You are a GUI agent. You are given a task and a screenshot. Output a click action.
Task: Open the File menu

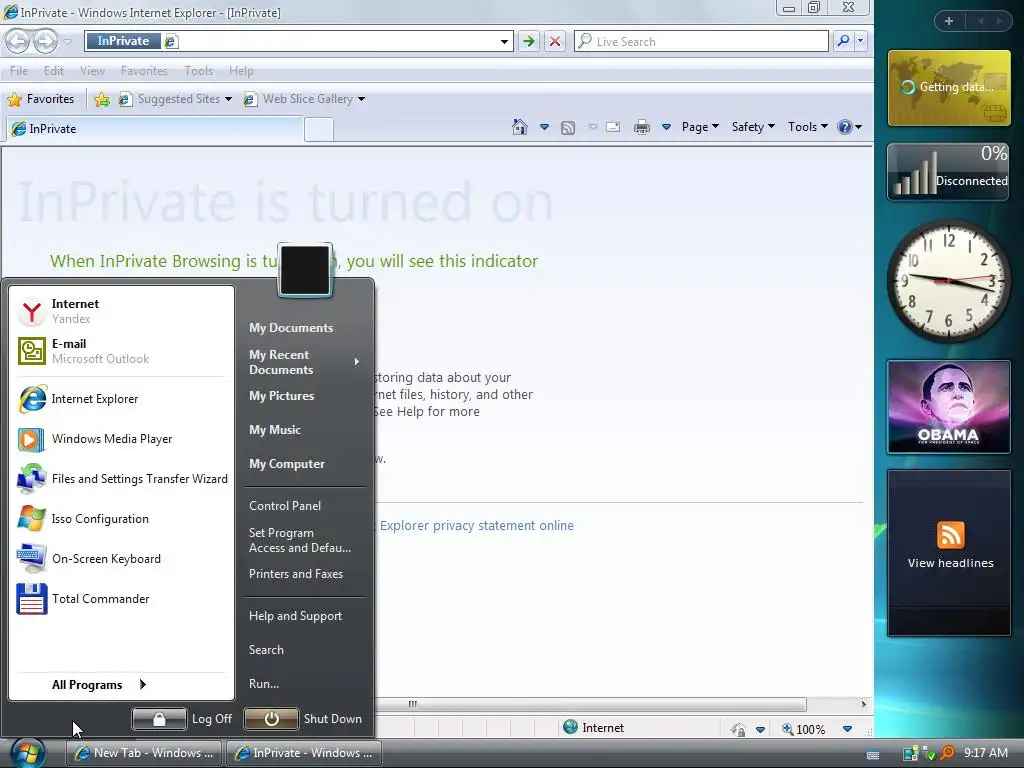pos(19,71)
